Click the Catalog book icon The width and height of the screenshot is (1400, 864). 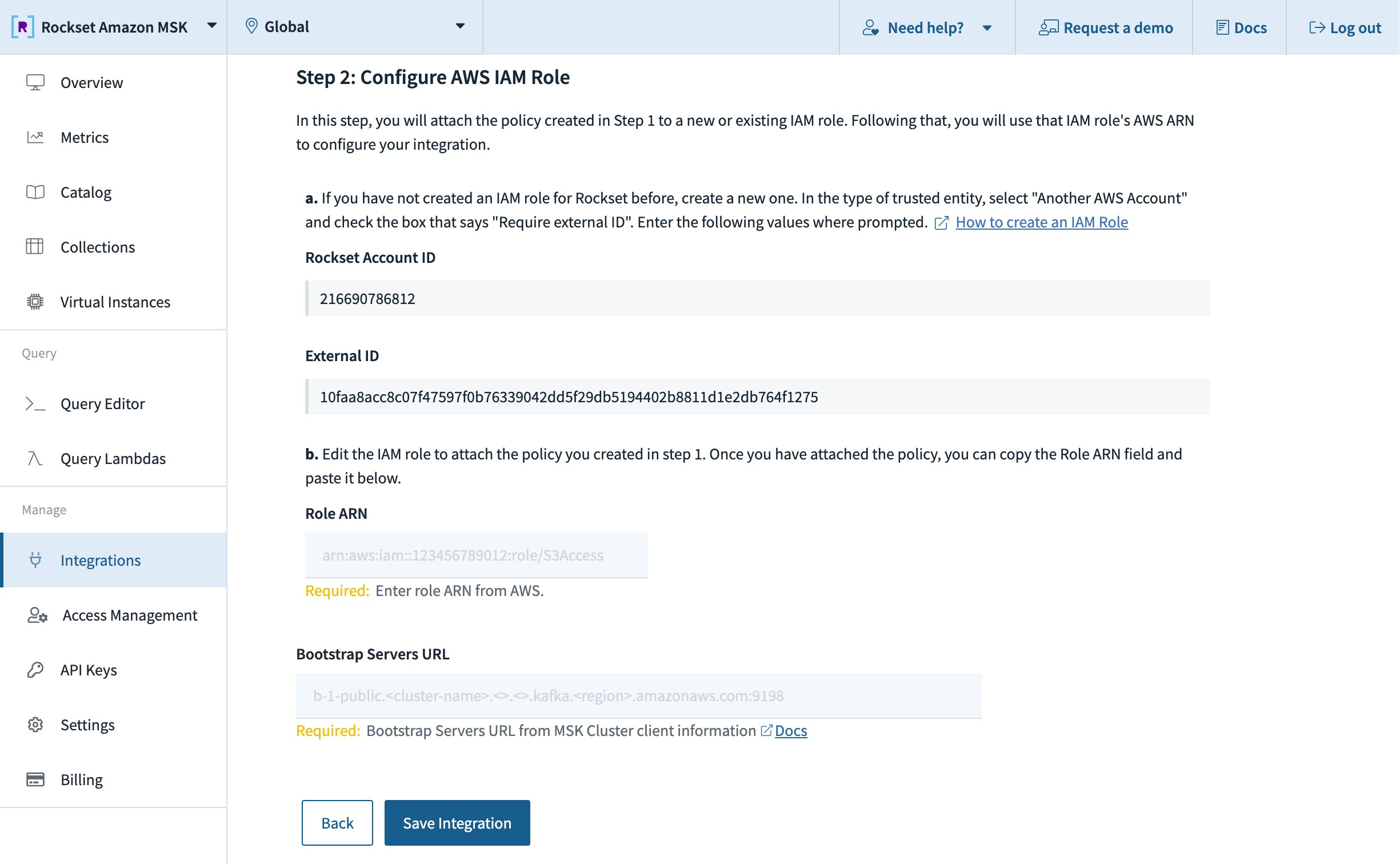(35, 192)
